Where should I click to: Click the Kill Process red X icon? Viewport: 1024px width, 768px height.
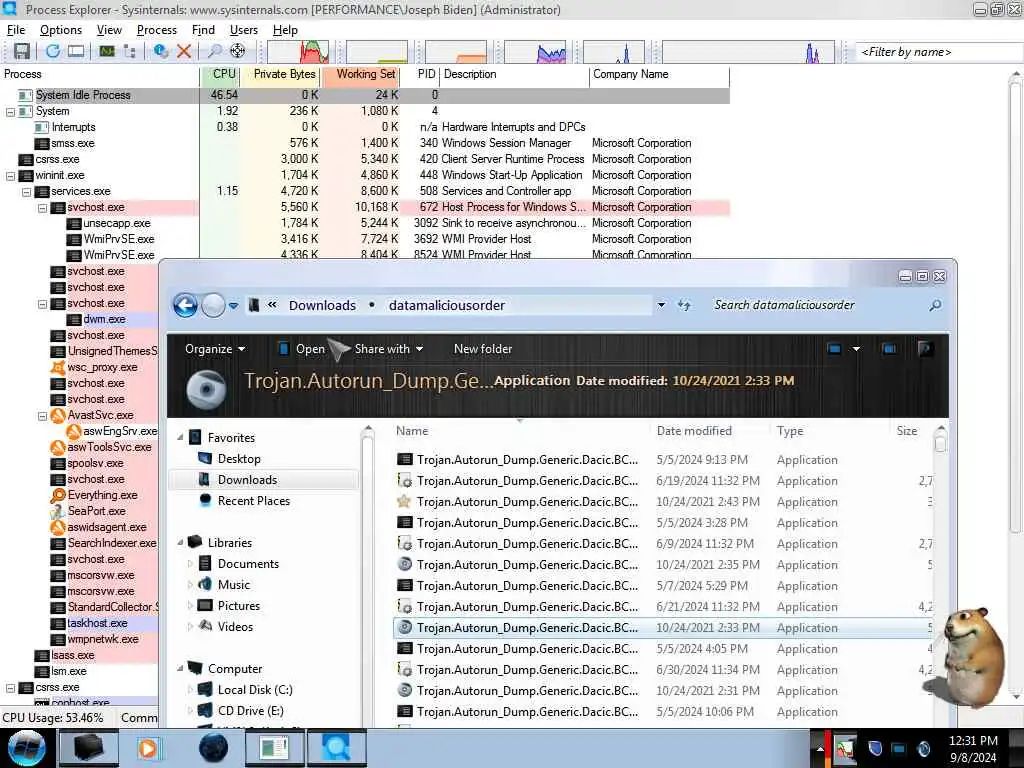coord(184,51)
